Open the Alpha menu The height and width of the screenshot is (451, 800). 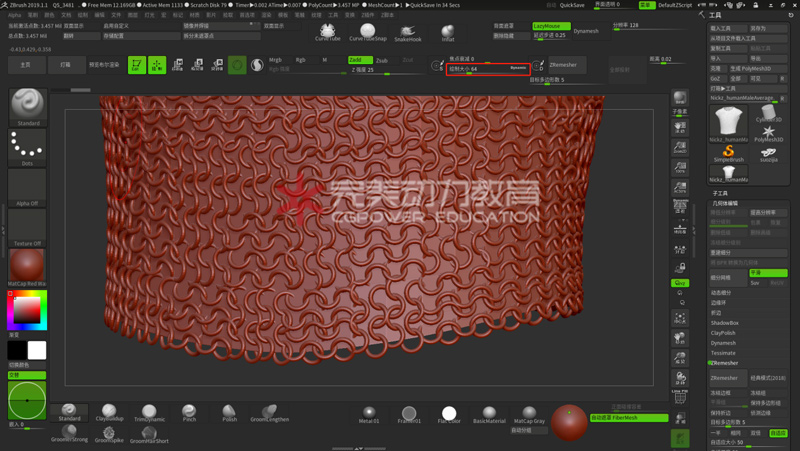(x=14, y=15)
